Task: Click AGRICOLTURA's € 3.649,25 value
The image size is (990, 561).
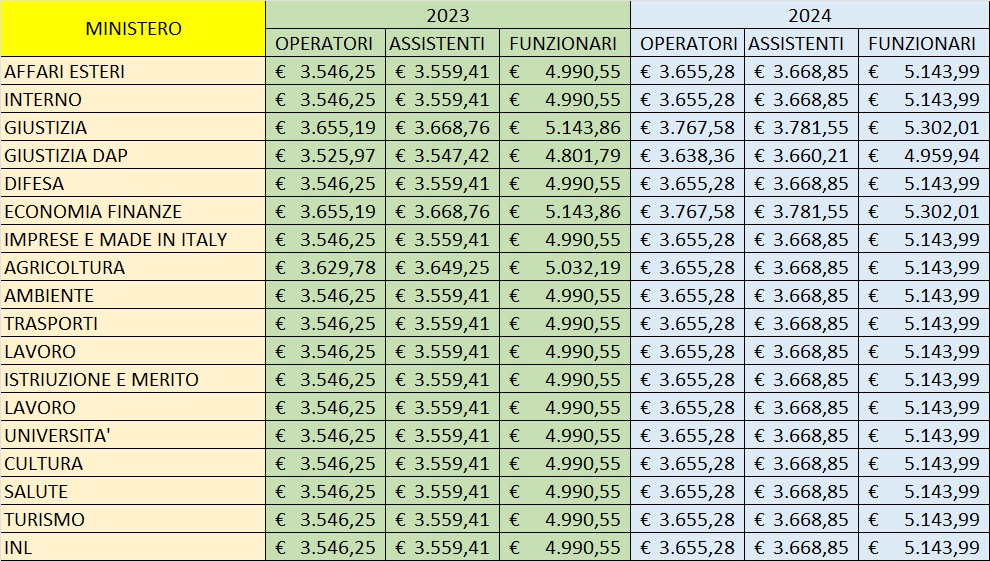Action: 442,267
